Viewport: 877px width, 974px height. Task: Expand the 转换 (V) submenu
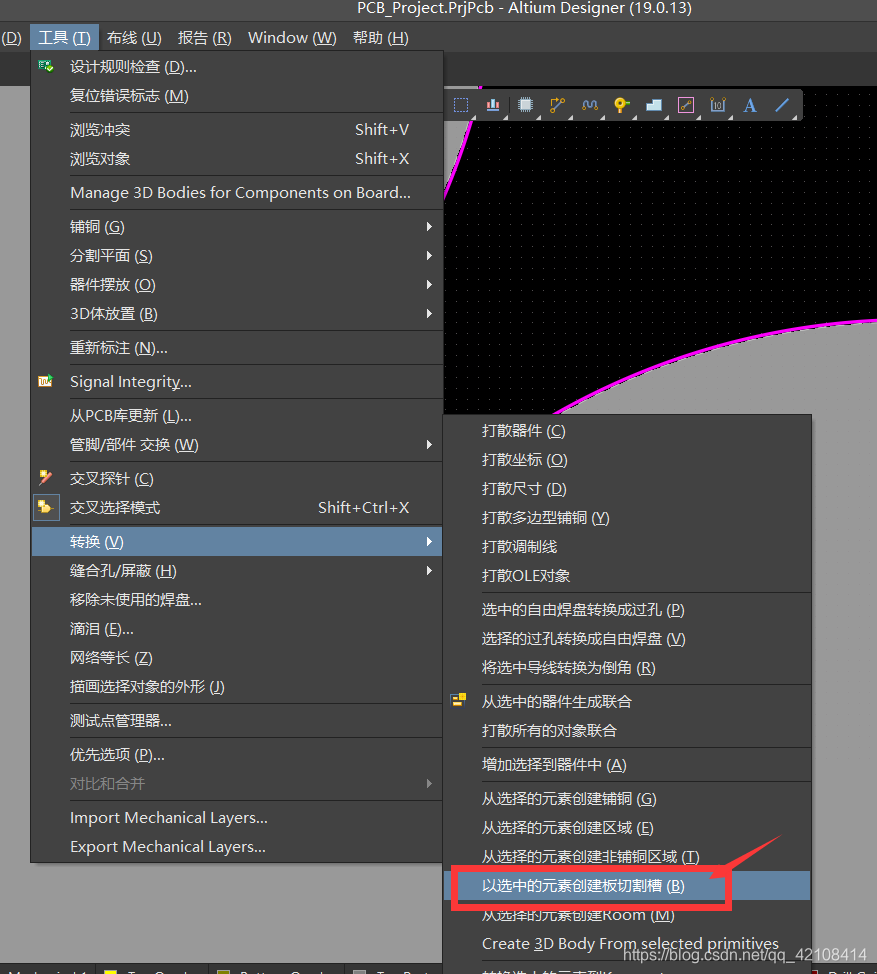click(x=237, y=542)
